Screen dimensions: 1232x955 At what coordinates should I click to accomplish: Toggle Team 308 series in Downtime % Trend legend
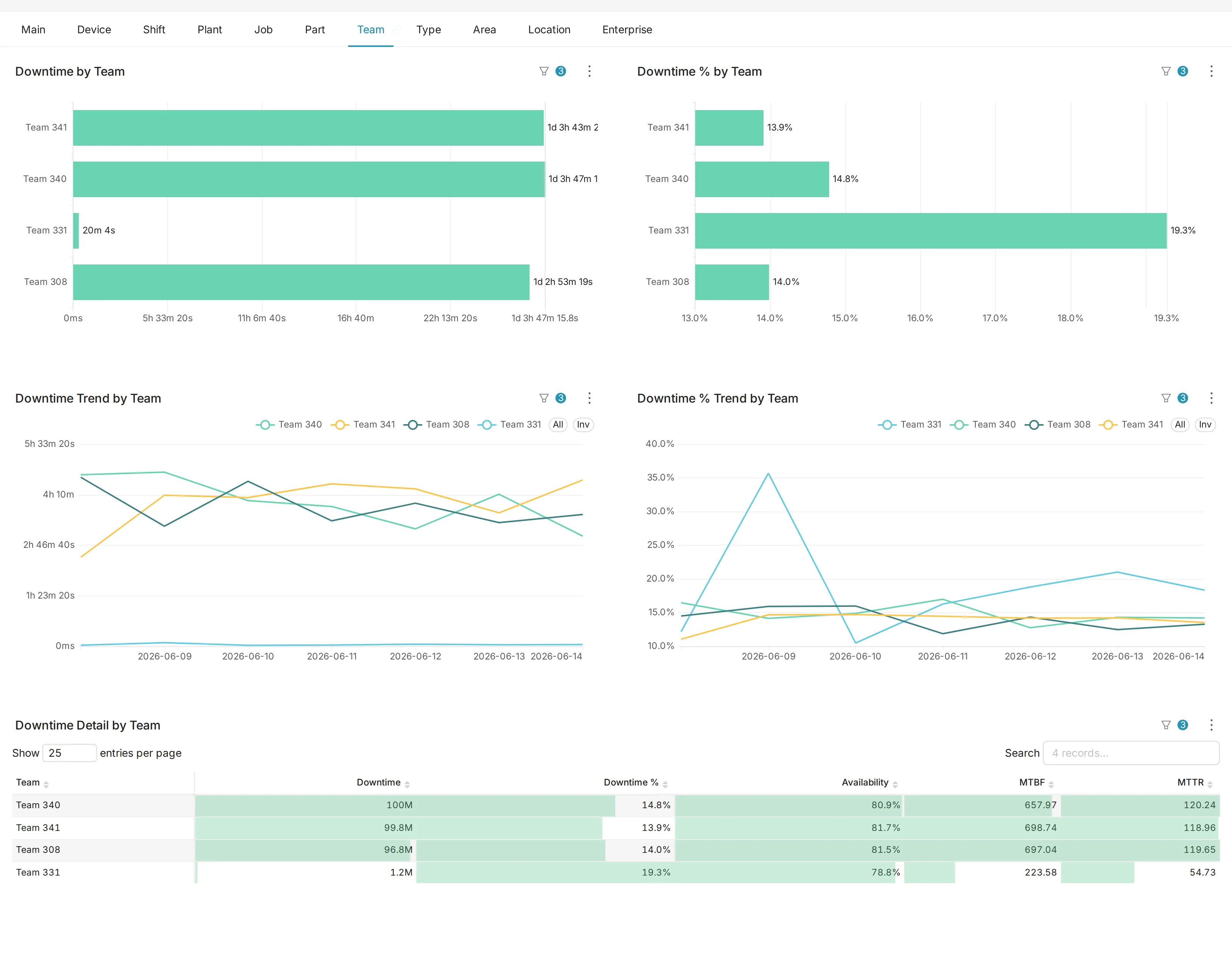pos(1058,425)
